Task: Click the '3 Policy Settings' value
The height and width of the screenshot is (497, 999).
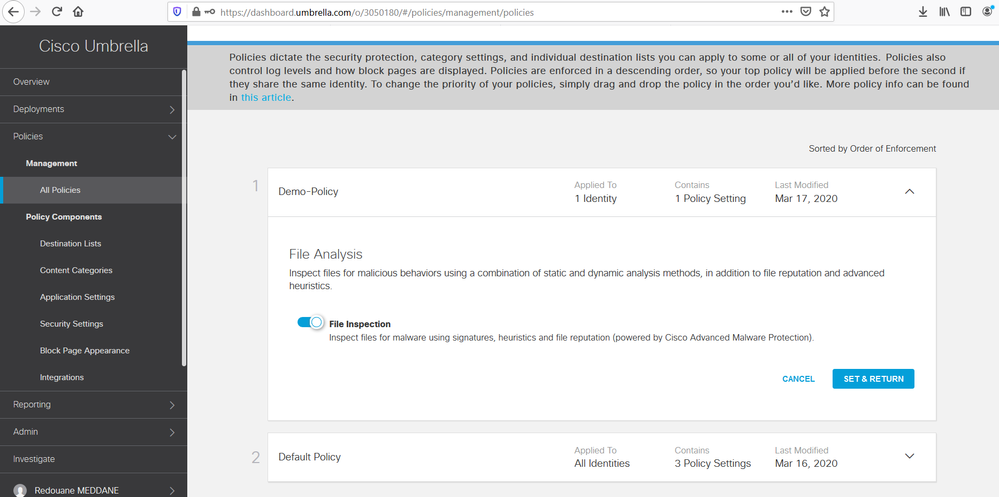Action: (x=712, y=463)
